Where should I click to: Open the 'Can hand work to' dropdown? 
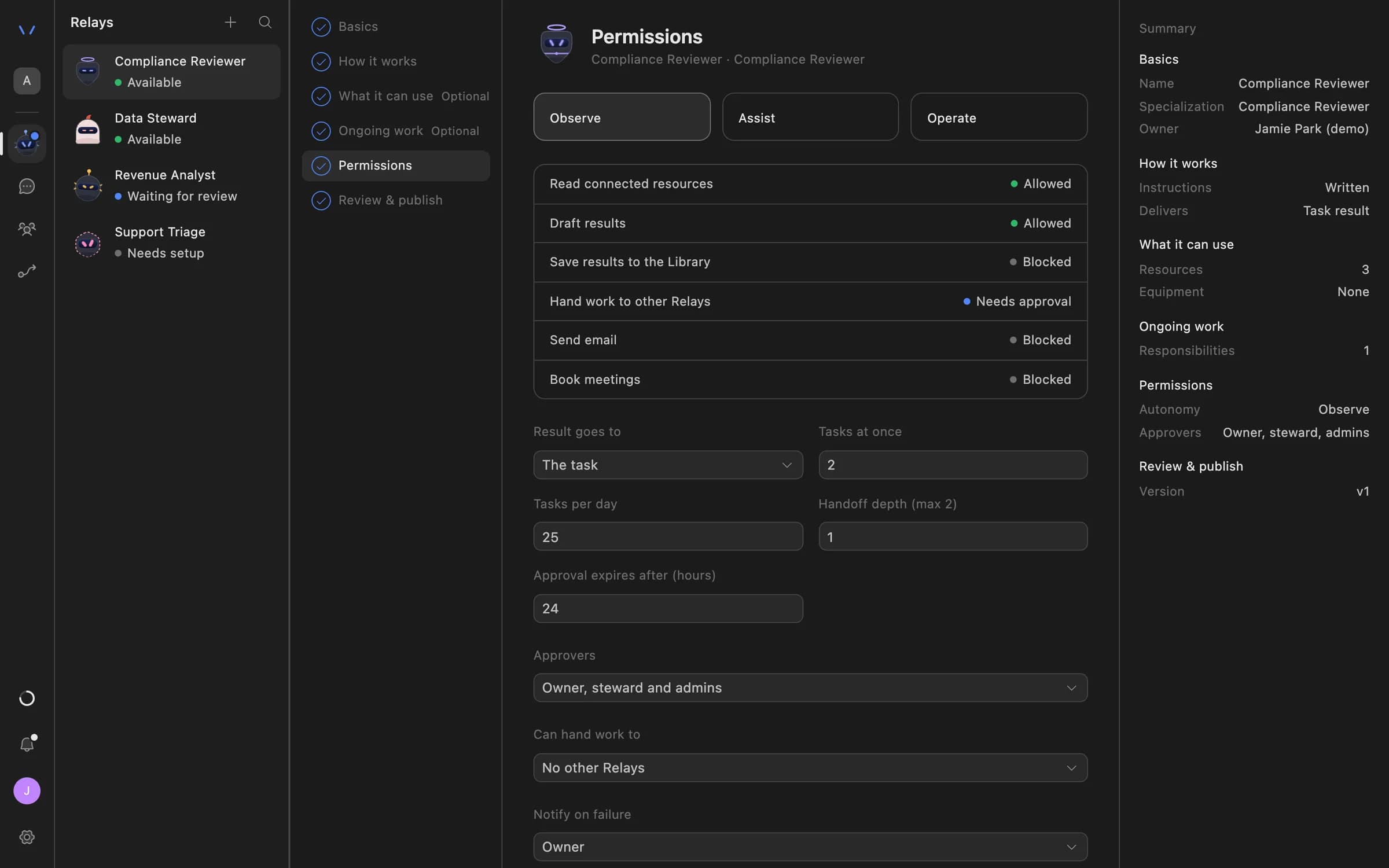pos(810,767)
